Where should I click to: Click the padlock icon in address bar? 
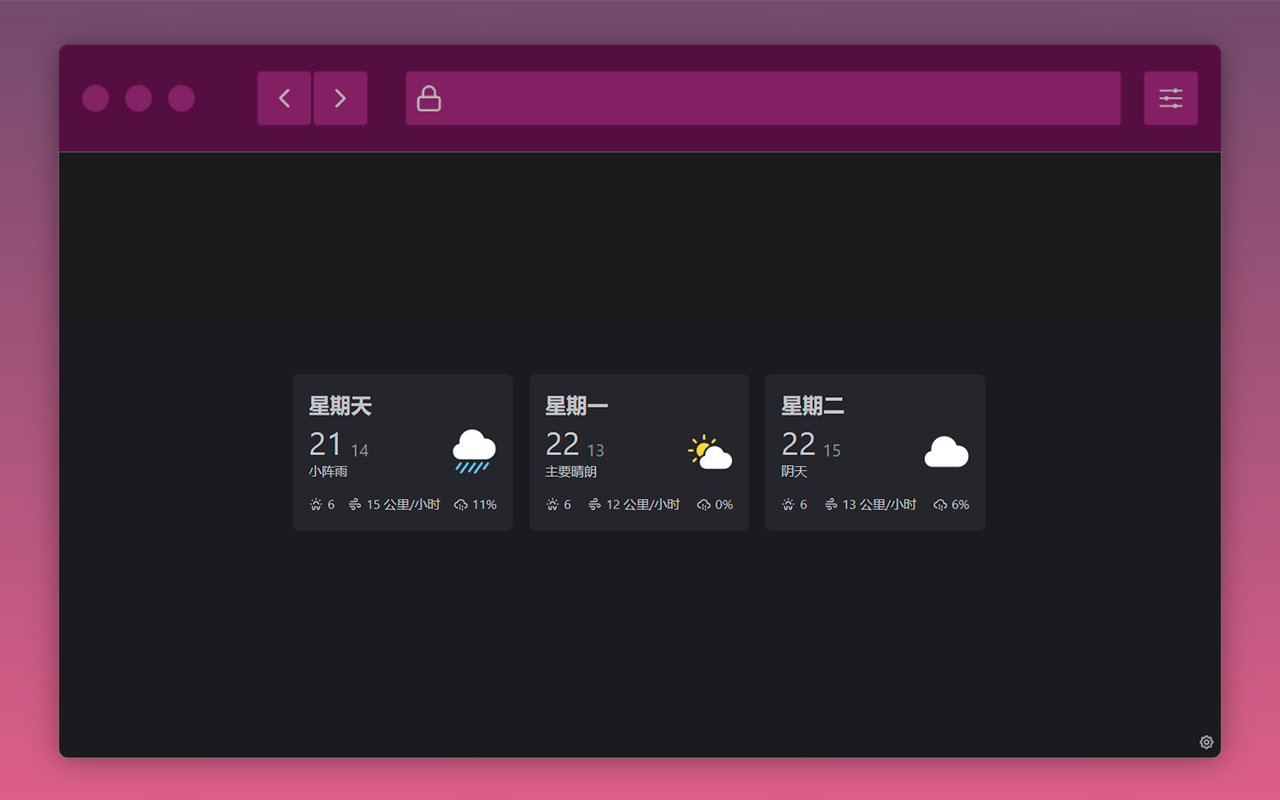[429, 98]
